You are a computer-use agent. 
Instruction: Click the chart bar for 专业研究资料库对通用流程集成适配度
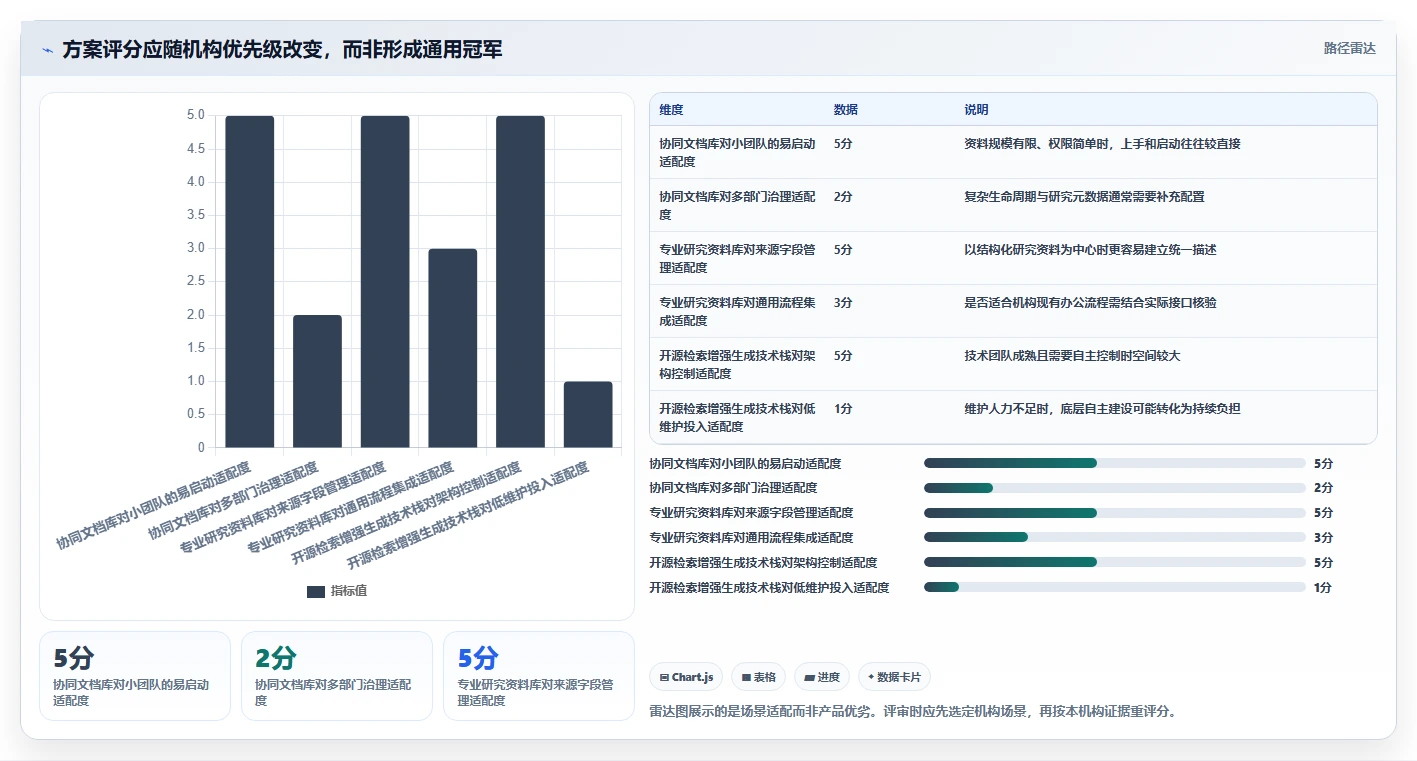pos(453,348)
